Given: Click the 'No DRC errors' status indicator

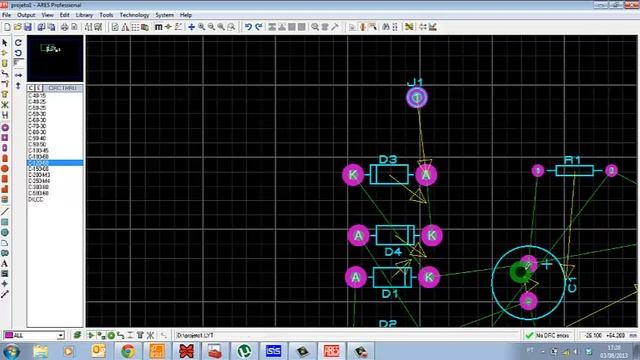Looking at the screenshot, I should pos(548,336).
